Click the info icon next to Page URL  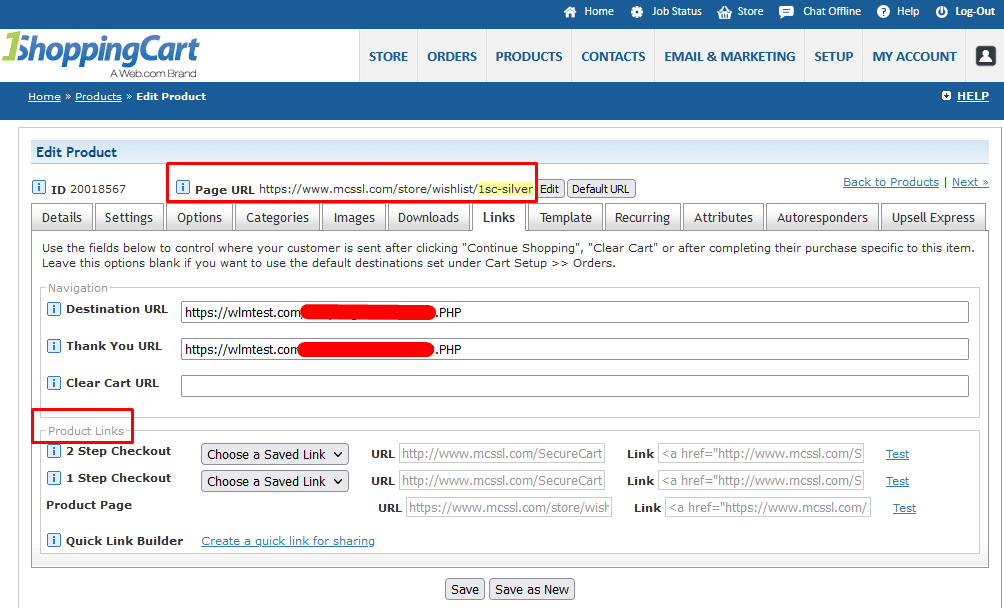pos(182,188)
